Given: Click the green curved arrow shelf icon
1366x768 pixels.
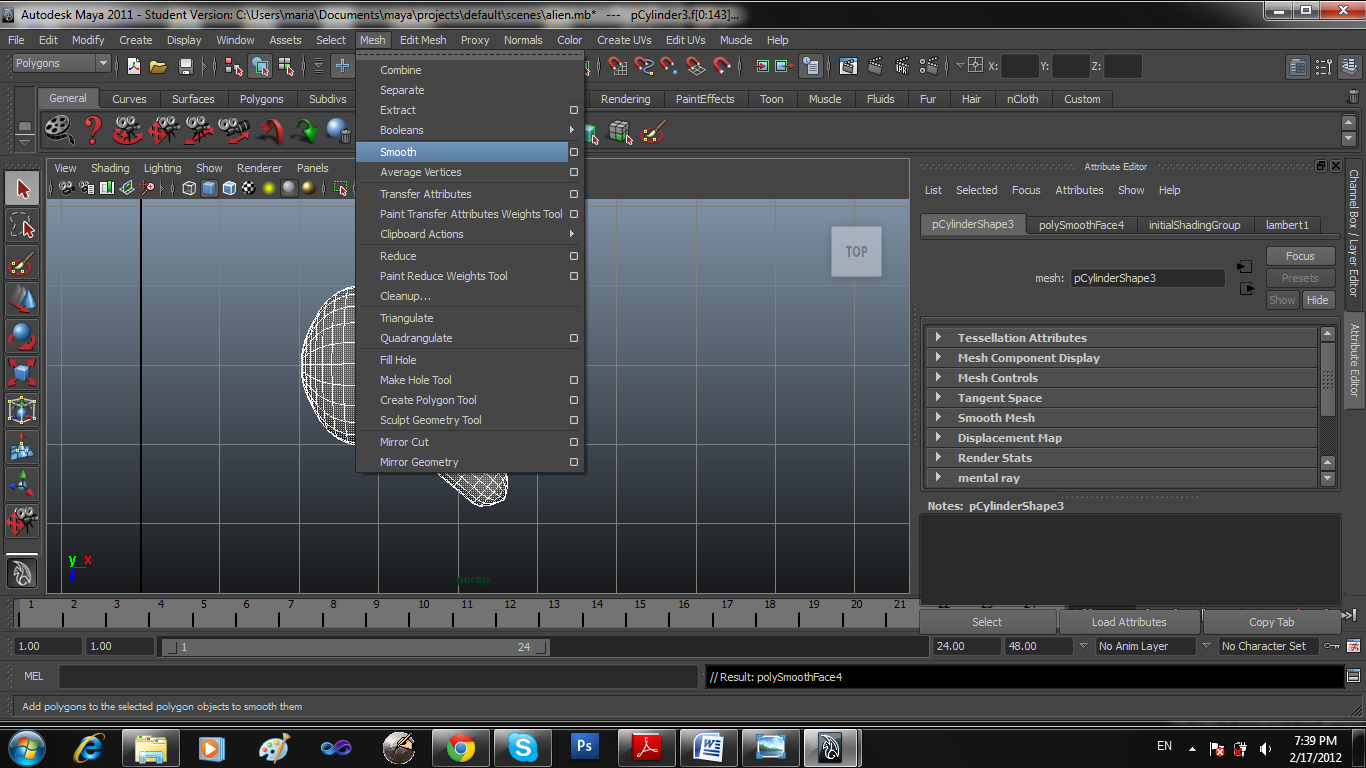Looking at the screenshot, I should click(305, 130).
